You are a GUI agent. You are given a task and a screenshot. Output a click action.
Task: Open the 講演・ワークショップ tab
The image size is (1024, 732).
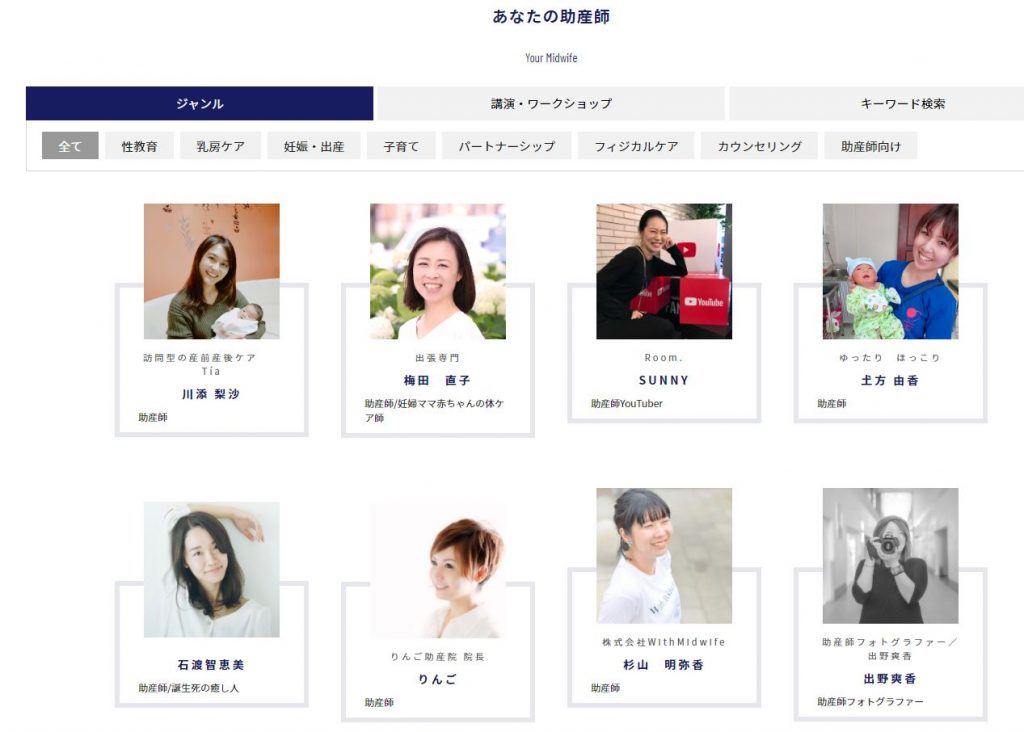tap(551, 103)
